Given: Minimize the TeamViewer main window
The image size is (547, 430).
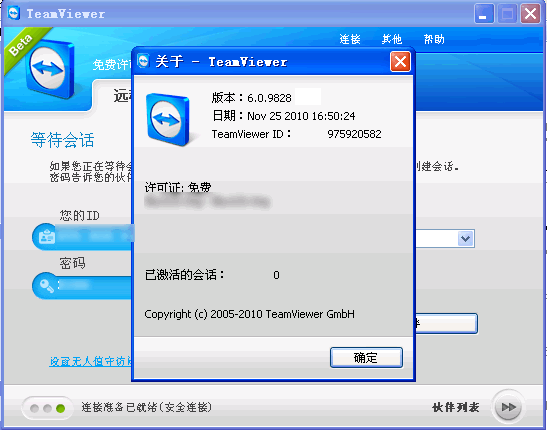Looking at the screenshot, I should tap(484, 14).
